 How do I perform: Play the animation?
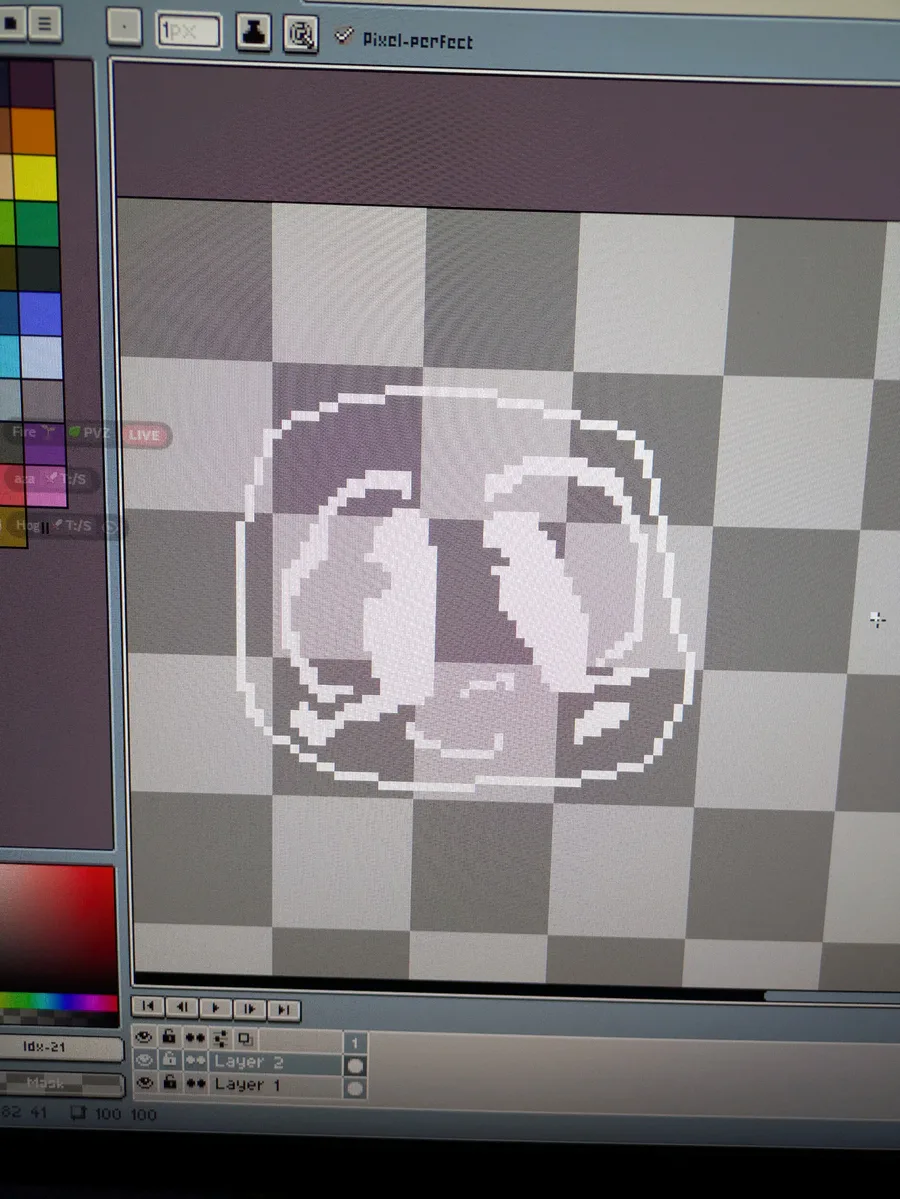coord(216,1008)
